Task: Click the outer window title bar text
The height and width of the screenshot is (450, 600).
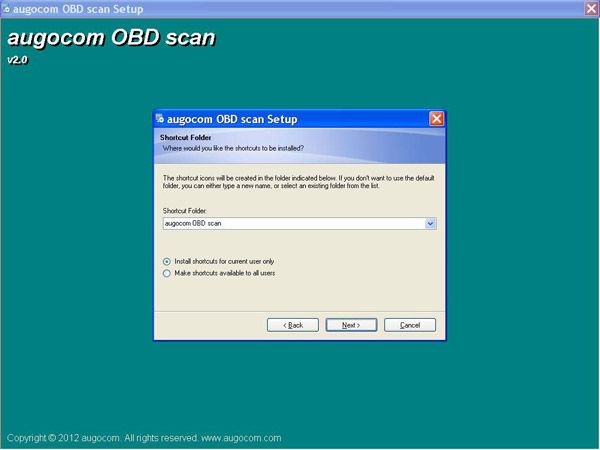Action: 58,7
